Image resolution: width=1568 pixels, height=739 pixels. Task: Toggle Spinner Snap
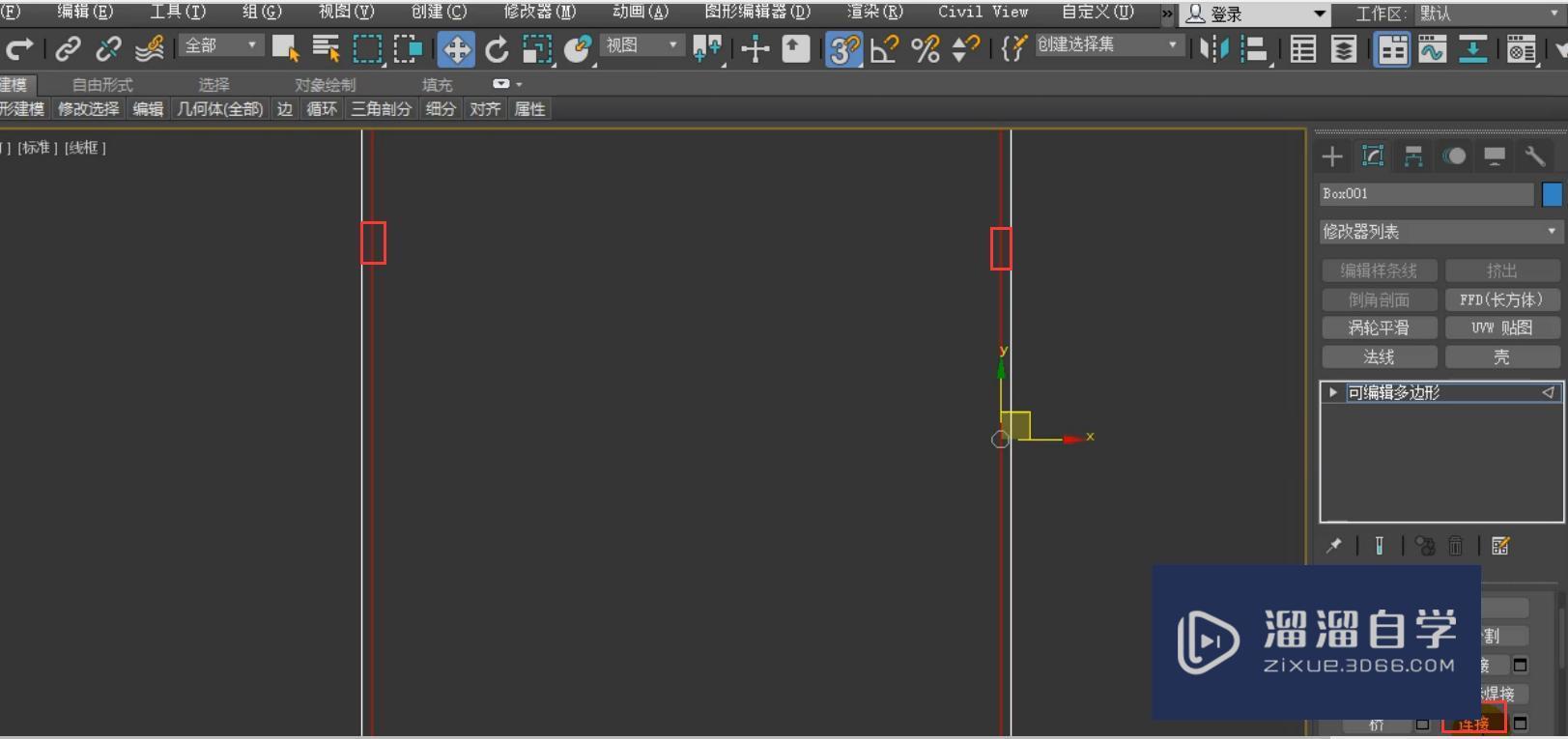coord(965,48)
